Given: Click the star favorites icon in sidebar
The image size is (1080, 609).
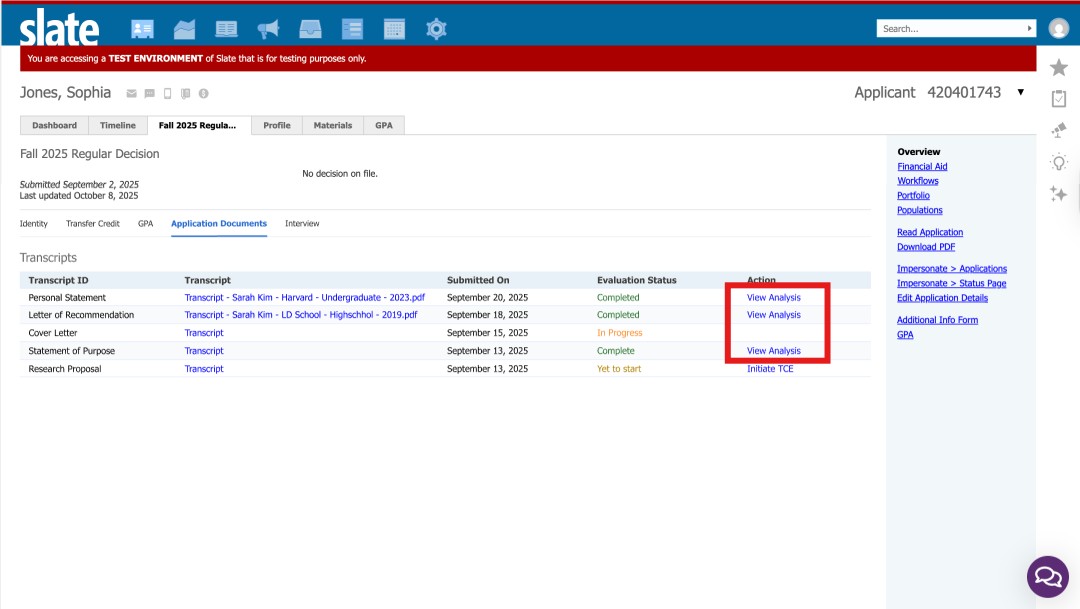Looking at the screenshot, I should [1058, 67].
